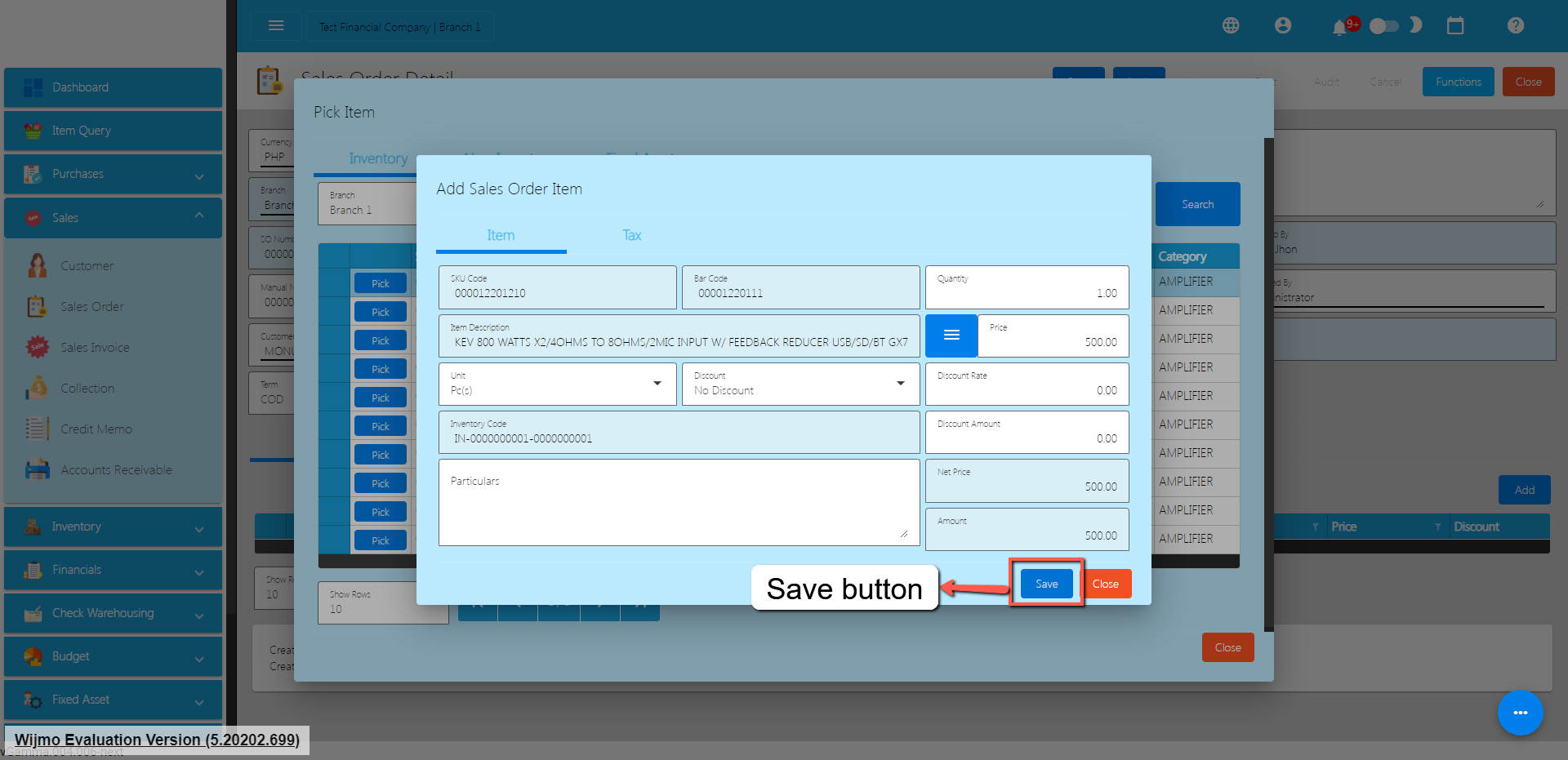The image size is (1568, 760).
Task: Click the help question mark icon
Action: 1516,26
